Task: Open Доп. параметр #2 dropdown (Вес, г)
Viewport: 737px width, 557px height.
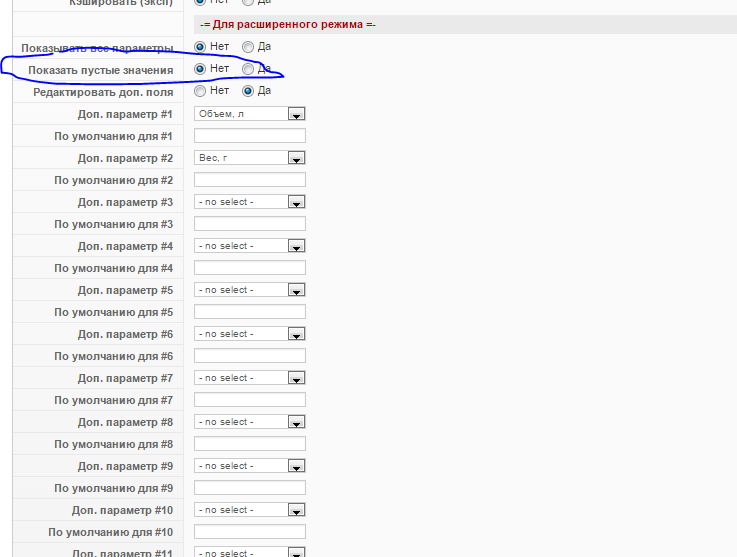Action: pyautogui.click(x=250, y=158)
